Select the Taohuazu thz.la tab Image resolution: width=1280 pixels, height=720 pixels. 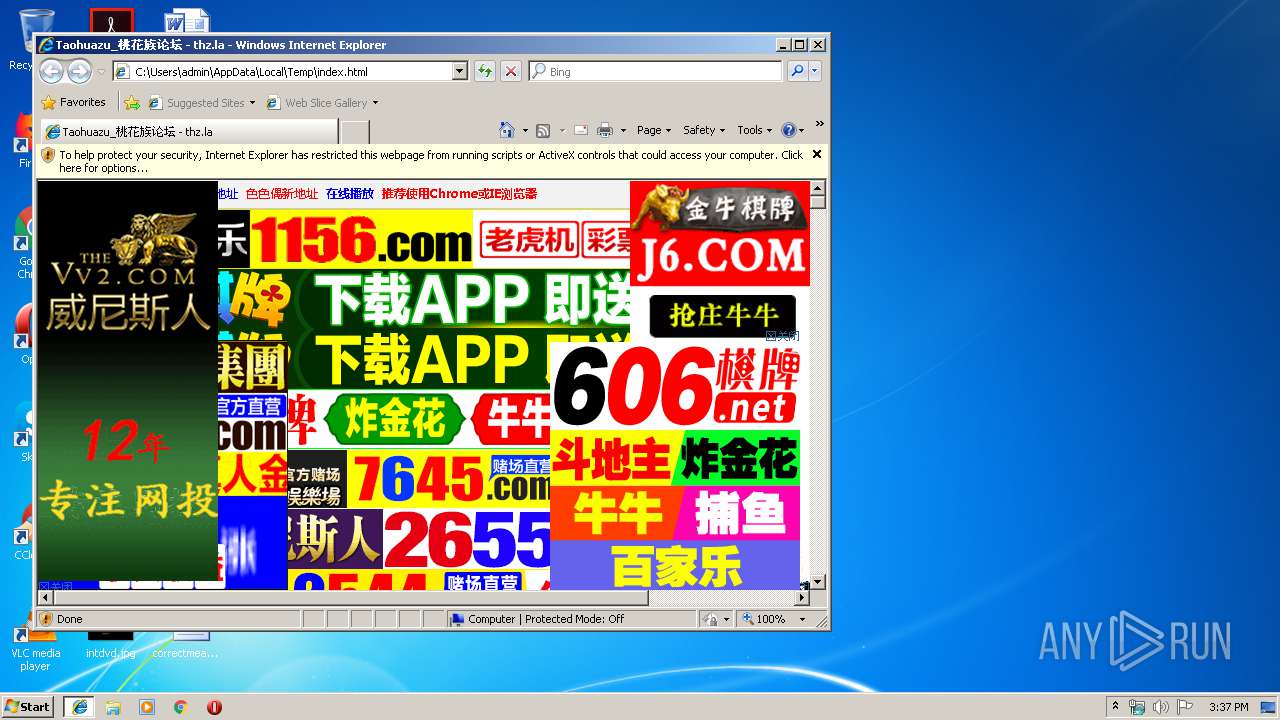point(189,131)
